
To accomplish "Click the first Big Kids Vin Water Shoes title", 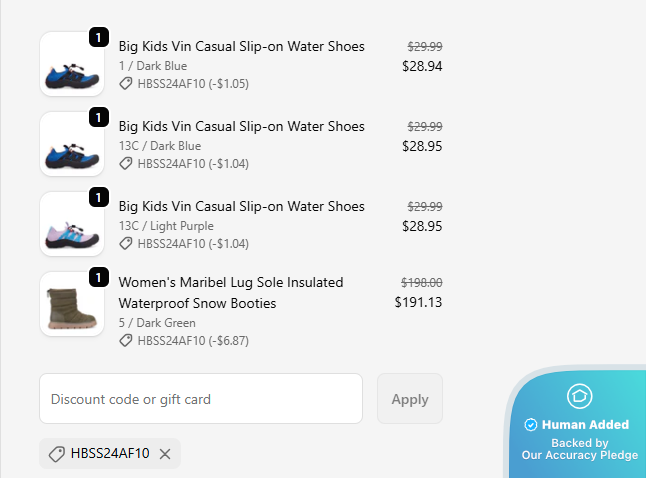I will click(241, 46).
